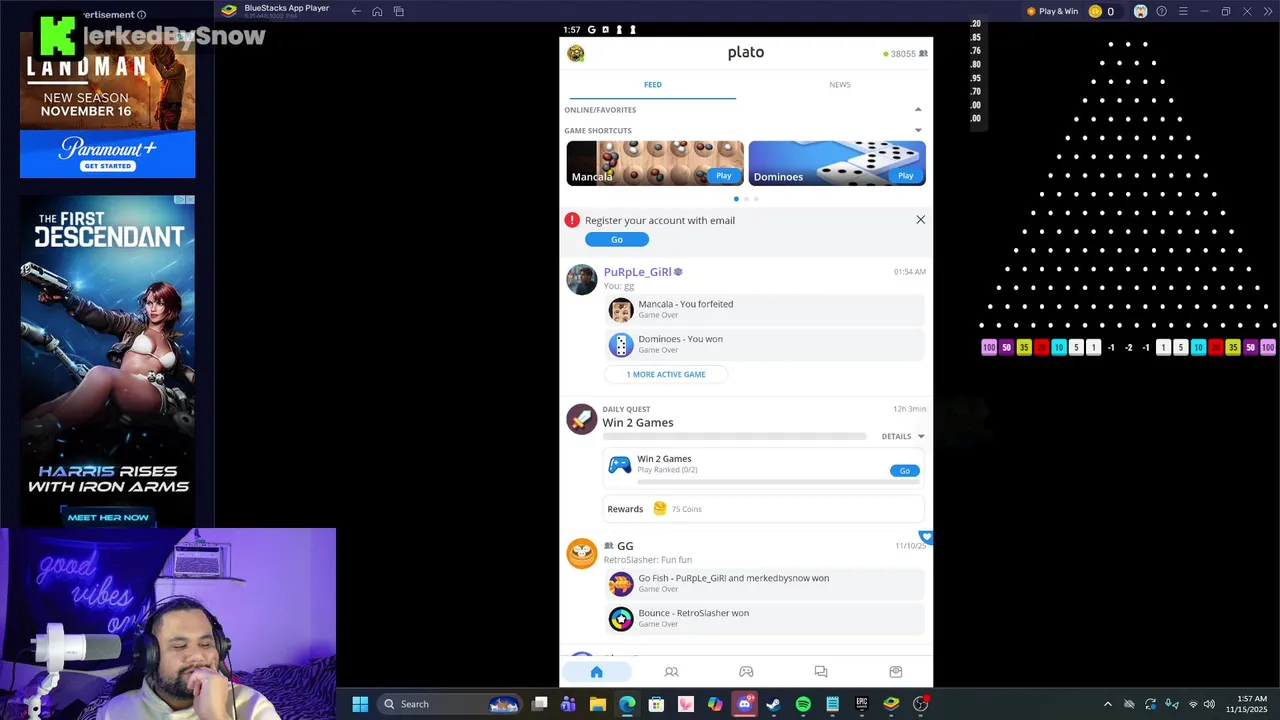
Task: Click the Go Fish game icon
Action: tap(621, 584)
